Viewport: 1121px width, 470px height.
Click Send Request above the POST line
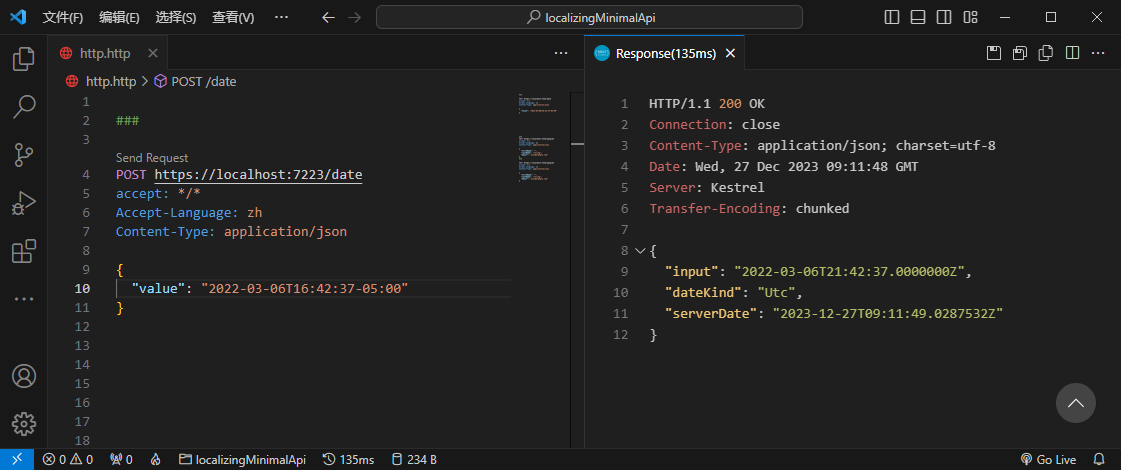pyautogui.click(x=152, y=158)
